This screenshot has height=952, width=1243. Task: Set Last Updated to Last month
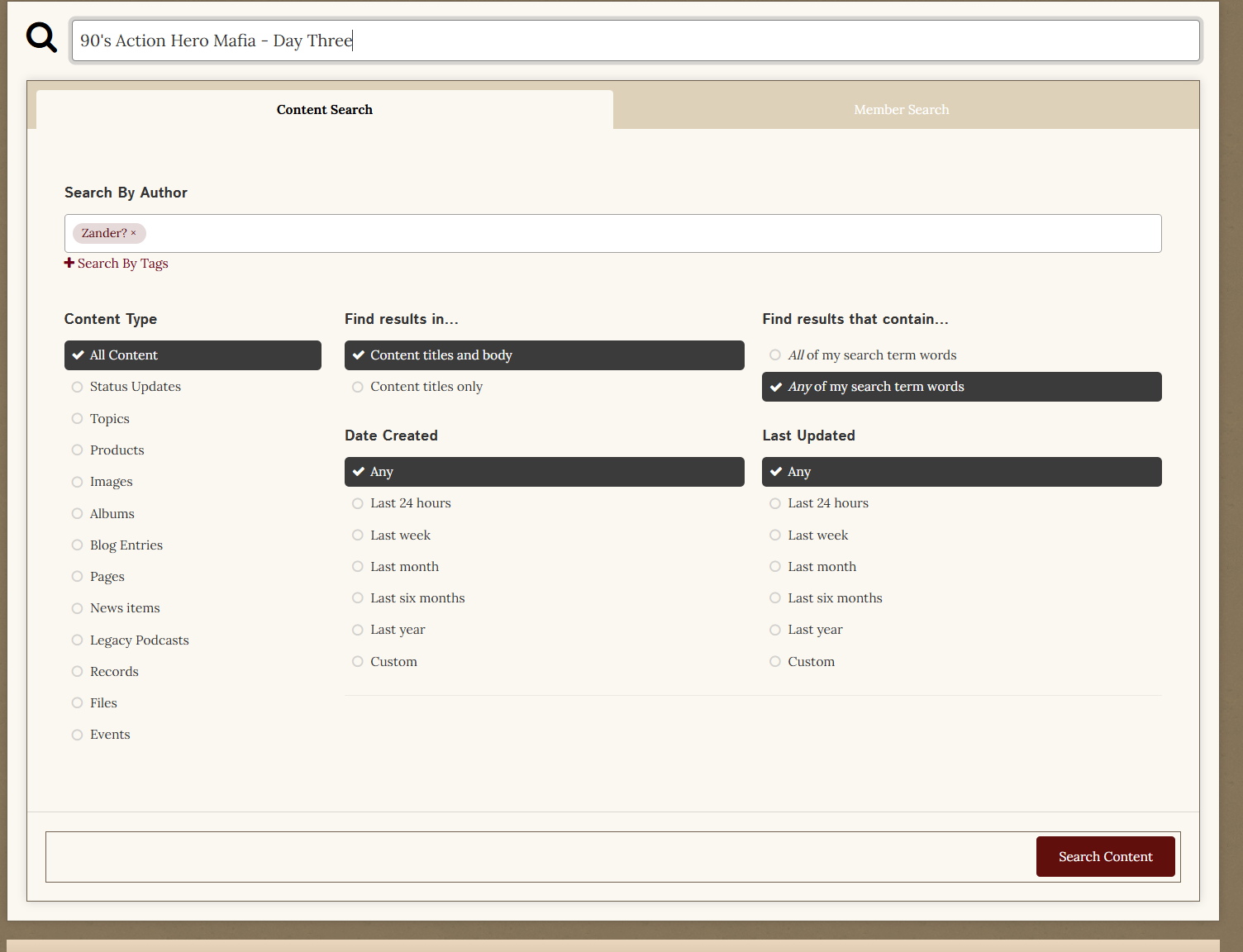click(x=822, y=567)
